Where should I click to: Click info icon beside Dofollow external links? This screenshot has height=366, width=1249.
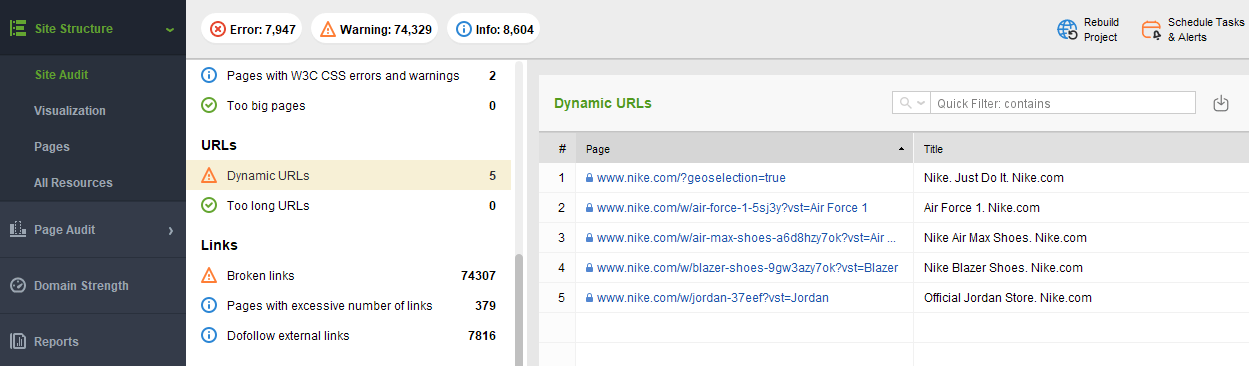(x=209, y=335)
